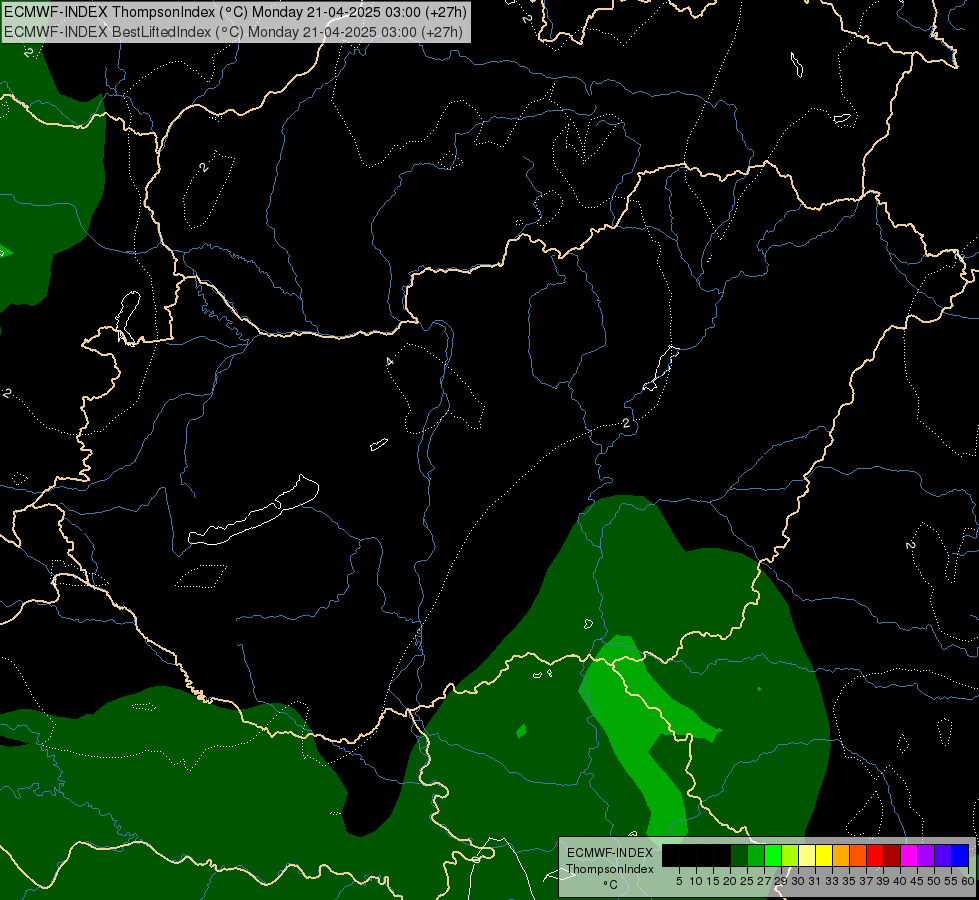Image resolution: width=979 pixels, height=900 pixels.
Task: Click the legend tick value 27
Action: point(764,881)
